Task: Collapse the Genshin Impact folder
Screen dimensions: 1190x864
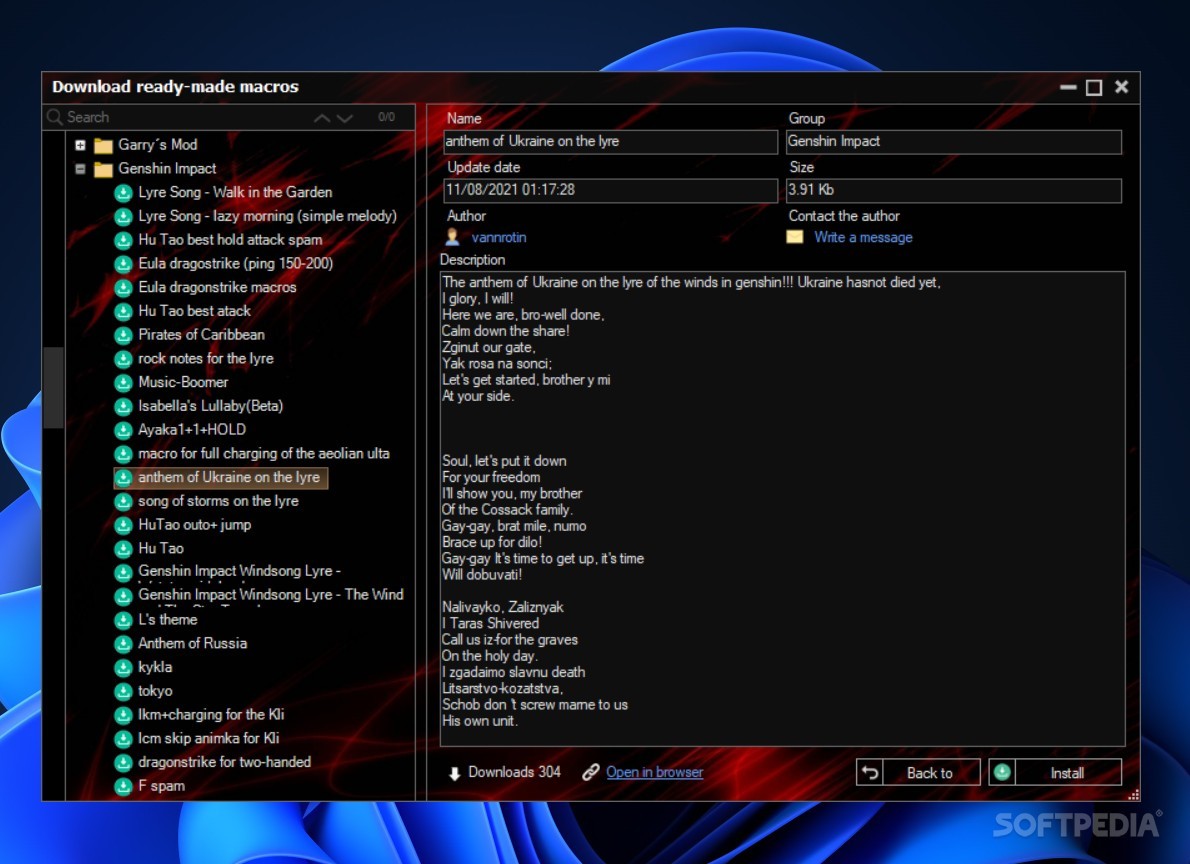Action: pyautogui.click(x=80, y=169)
